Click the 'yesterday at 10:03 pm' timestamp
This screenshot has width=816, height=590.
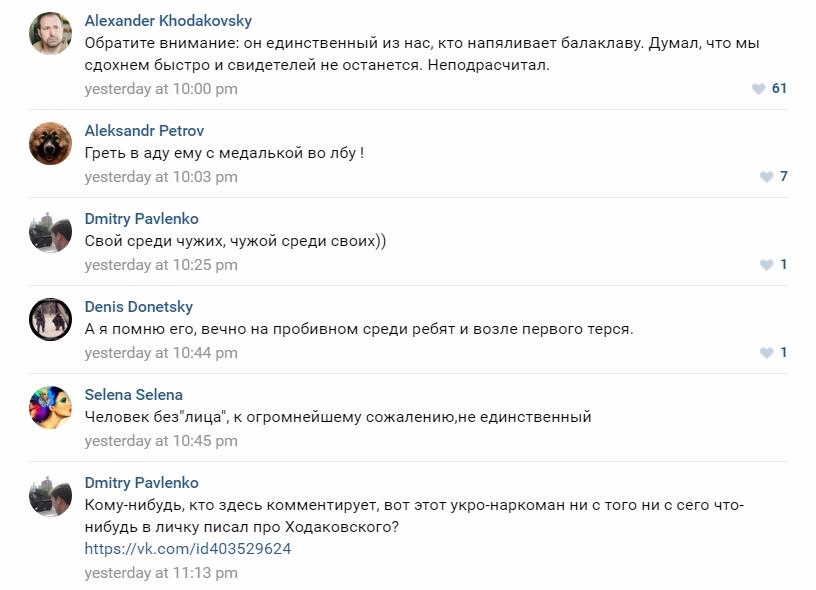pos(161,177)
